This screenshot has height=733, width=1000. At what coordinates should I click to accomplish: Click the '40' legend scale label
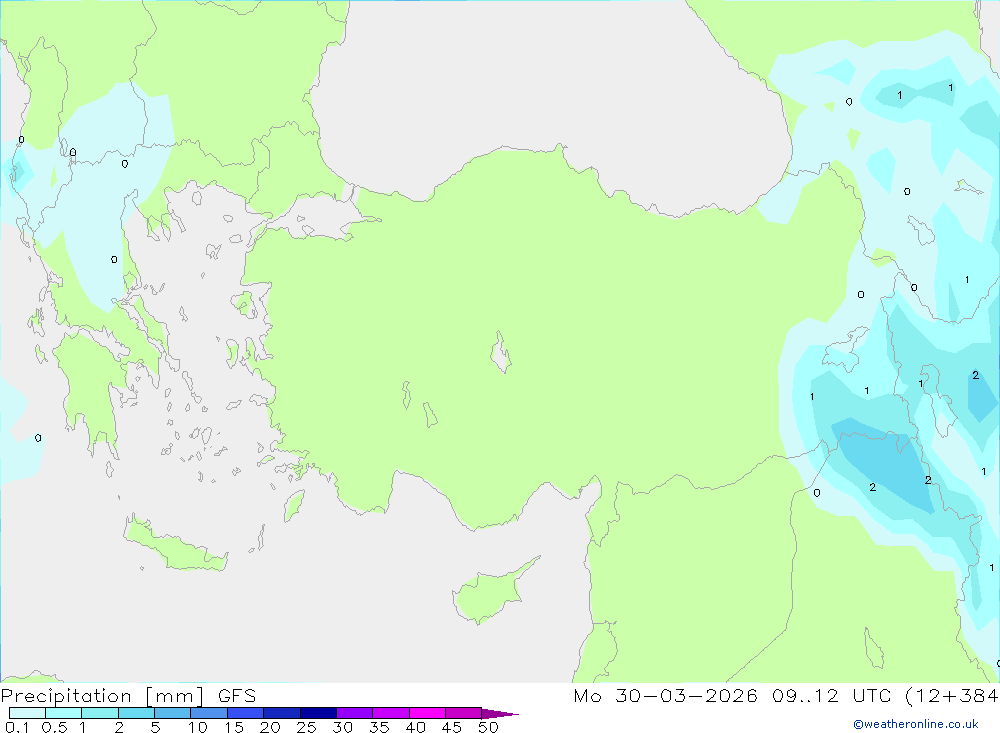(415, 727)
